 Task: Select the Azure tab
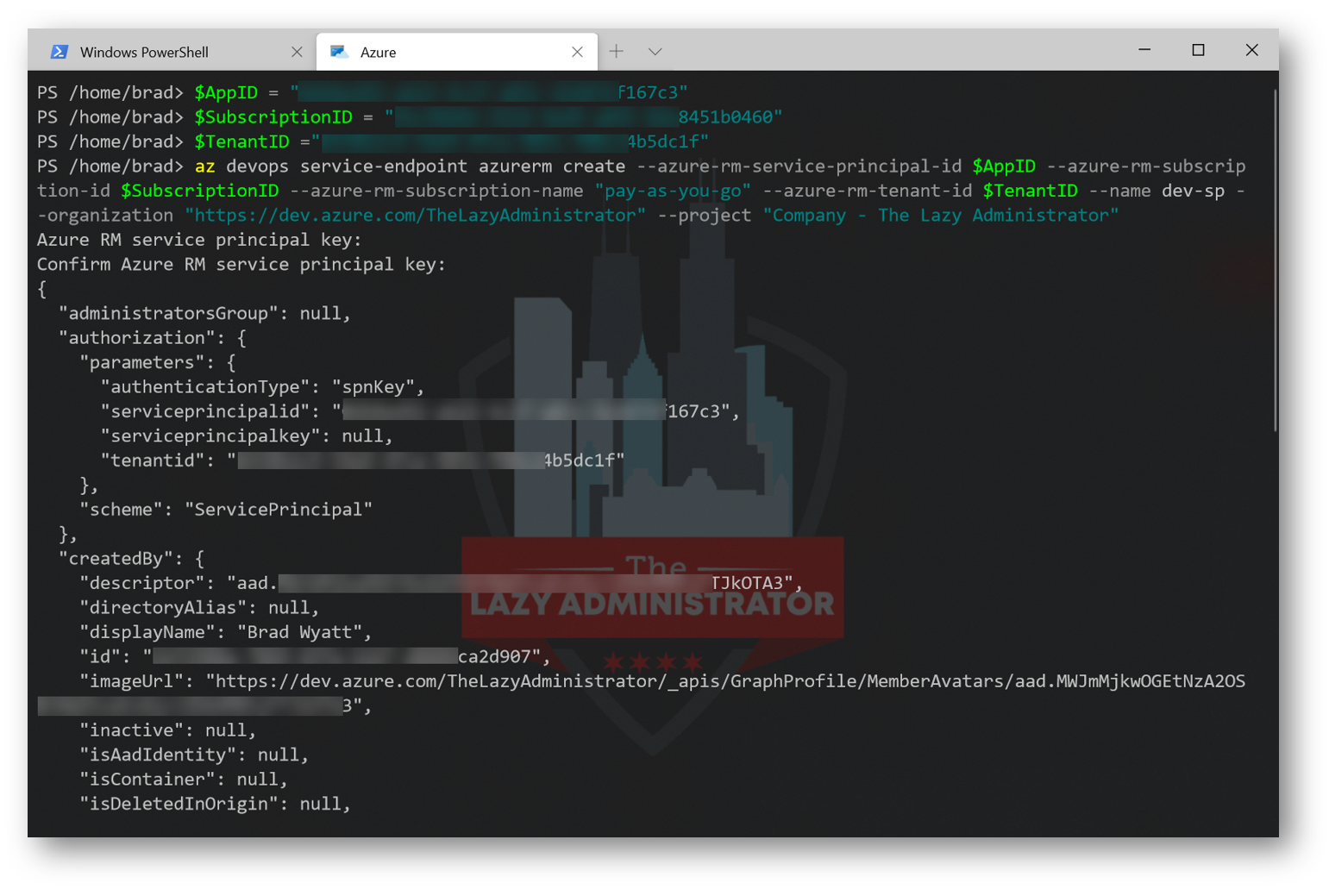coord(456,52)
